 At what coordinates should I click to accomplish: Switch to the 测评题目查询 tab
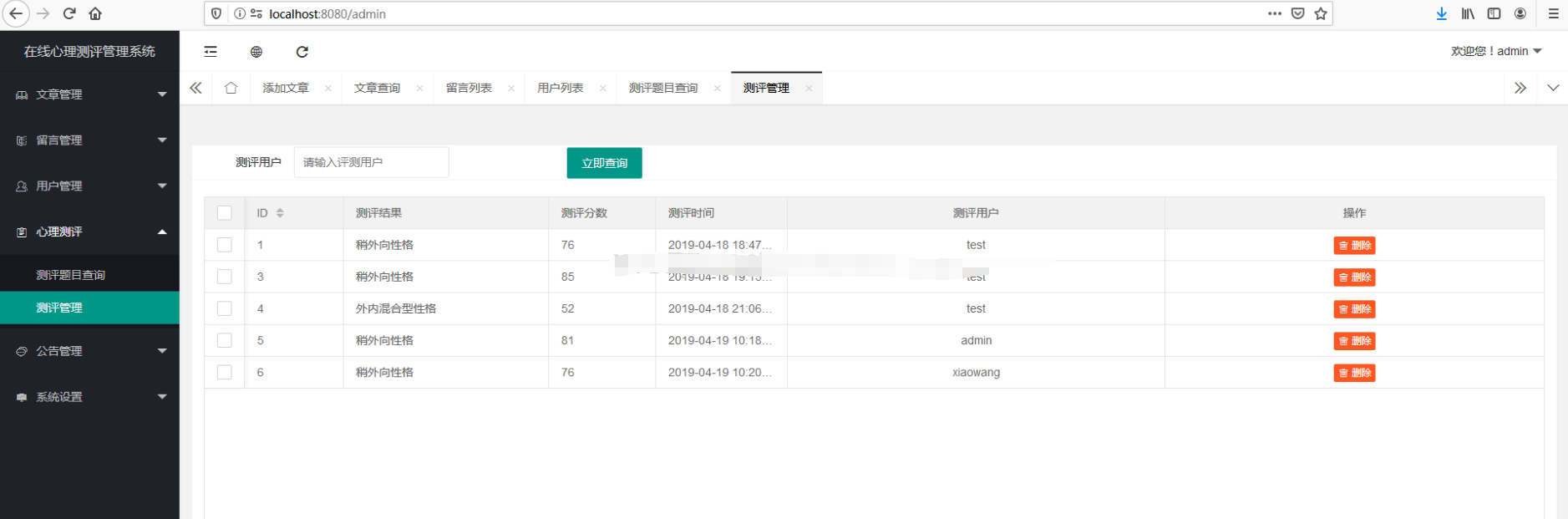[663, 88]
